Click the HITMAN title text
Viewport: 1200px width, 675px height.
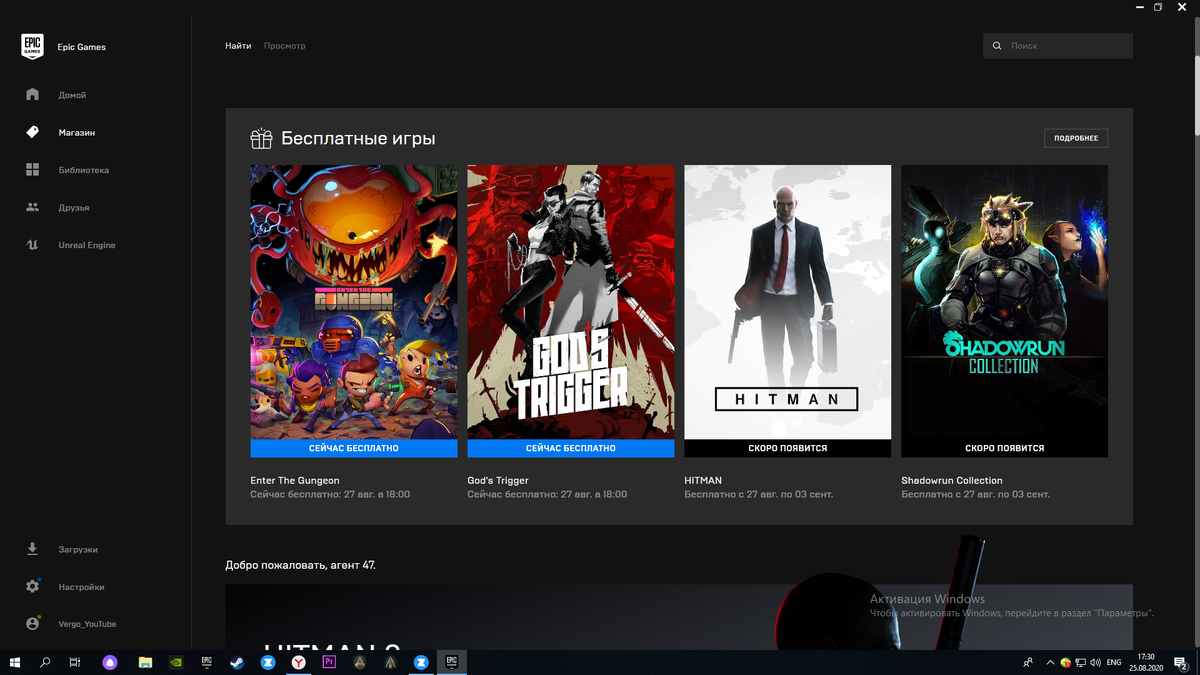(703, 480)
